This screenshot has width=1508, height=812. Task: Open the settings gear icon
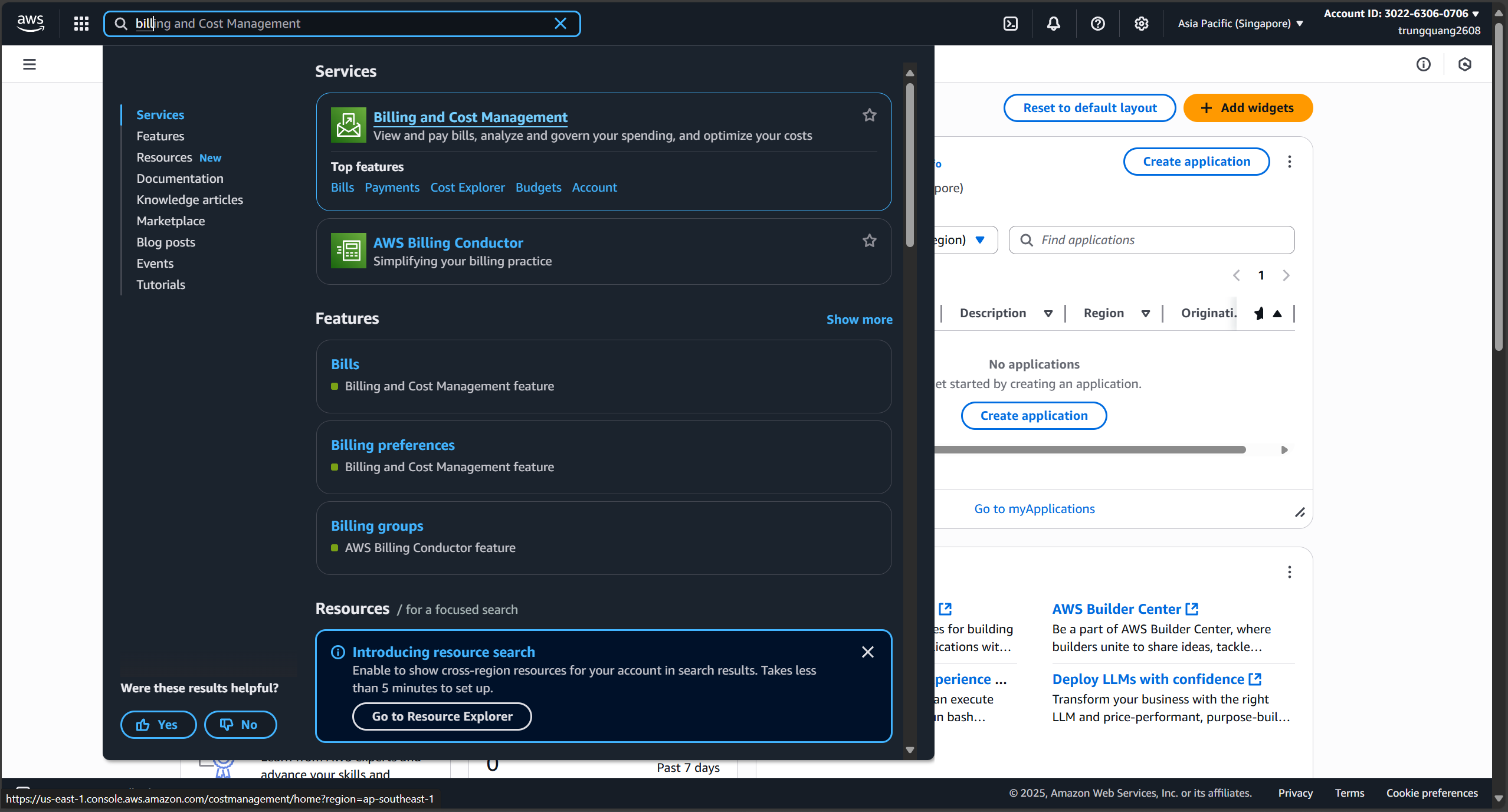1141,24
